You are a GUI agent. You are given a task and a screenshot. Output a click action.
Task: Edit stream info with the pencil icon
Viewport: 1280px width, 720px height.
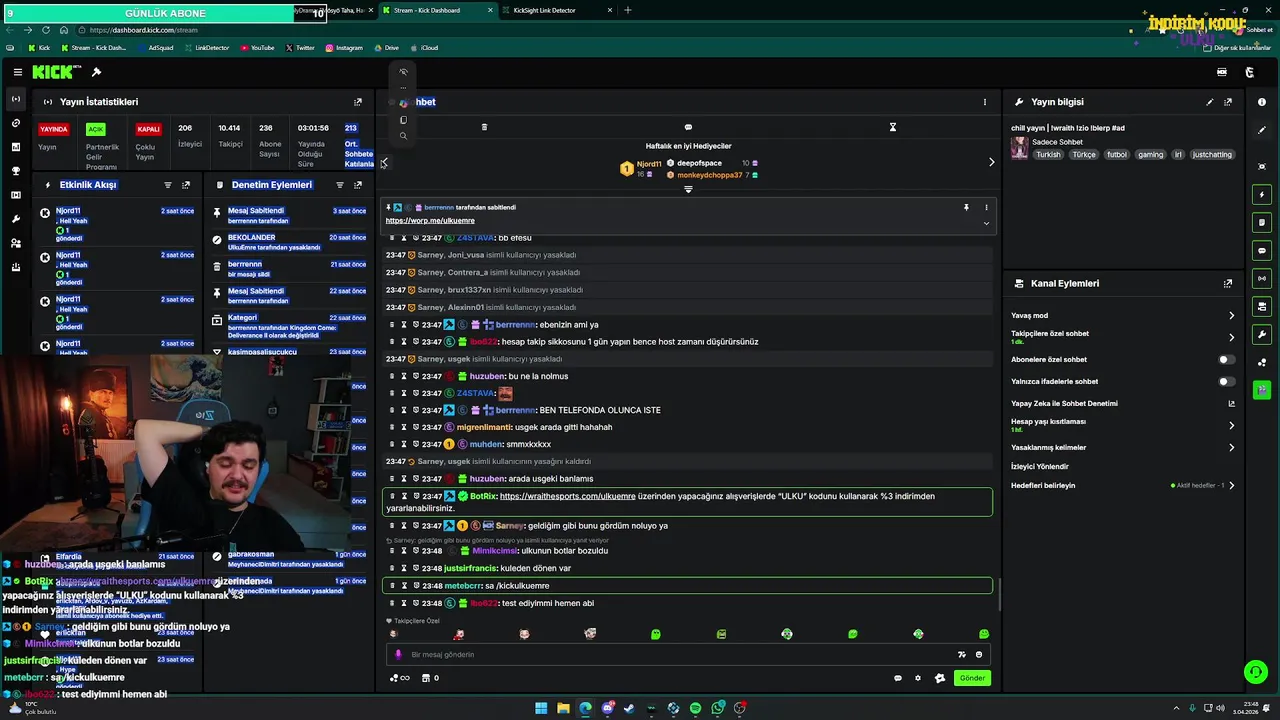[1210, 102]
